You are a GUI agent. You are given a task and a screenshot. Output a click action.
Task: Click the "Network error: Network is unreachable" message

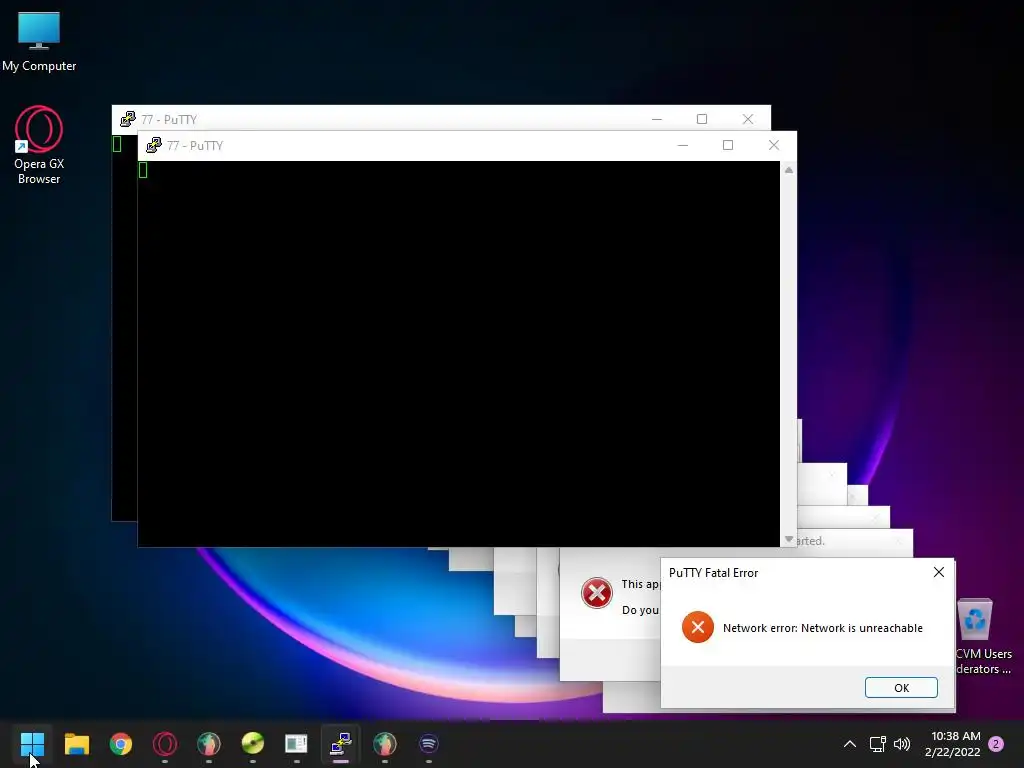coord(822,628)
